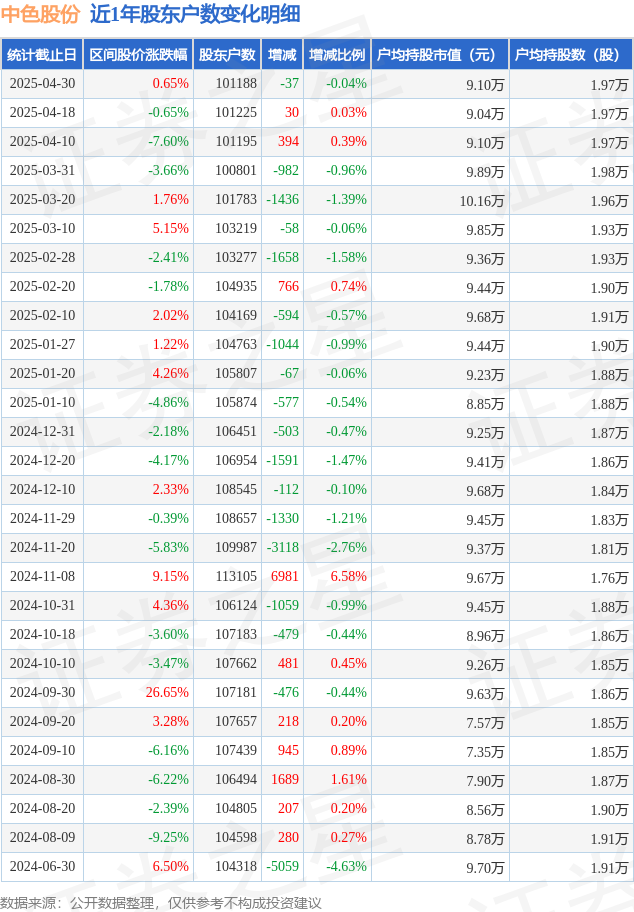
Task: Select the -5059 change value cell
Action: pyautogui.click(x=283, y=867)
